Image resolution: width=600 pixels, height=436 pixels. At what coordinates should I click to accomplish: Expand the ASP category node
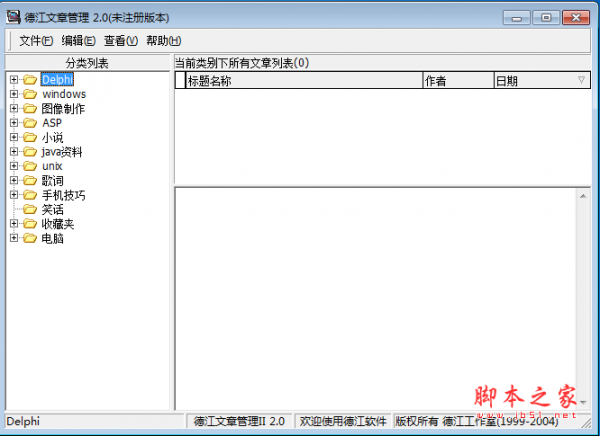click(14, 123)
